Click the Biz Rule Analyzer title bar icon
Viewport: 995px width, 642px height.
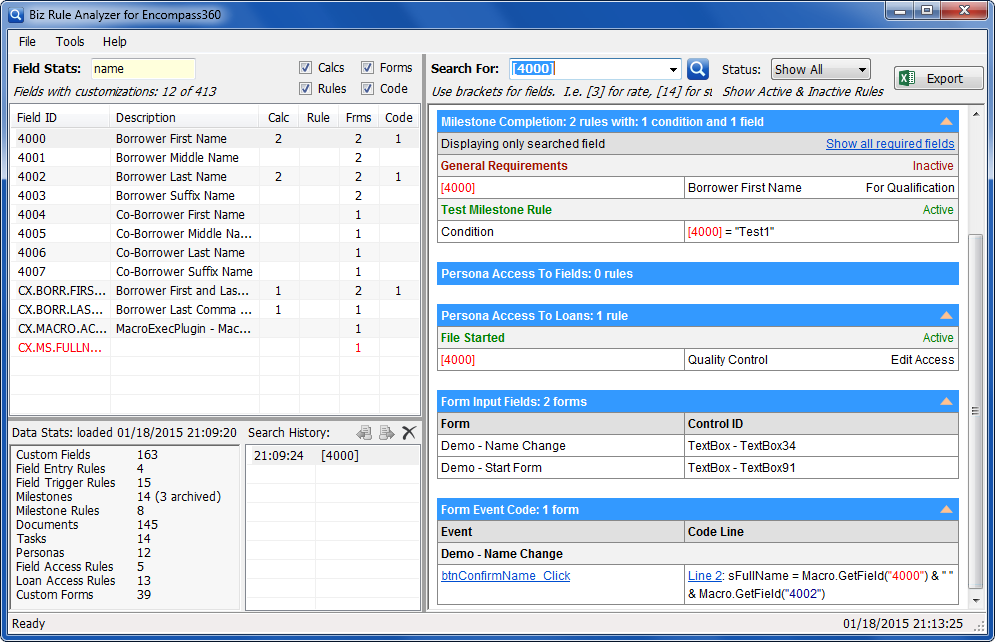16,15
